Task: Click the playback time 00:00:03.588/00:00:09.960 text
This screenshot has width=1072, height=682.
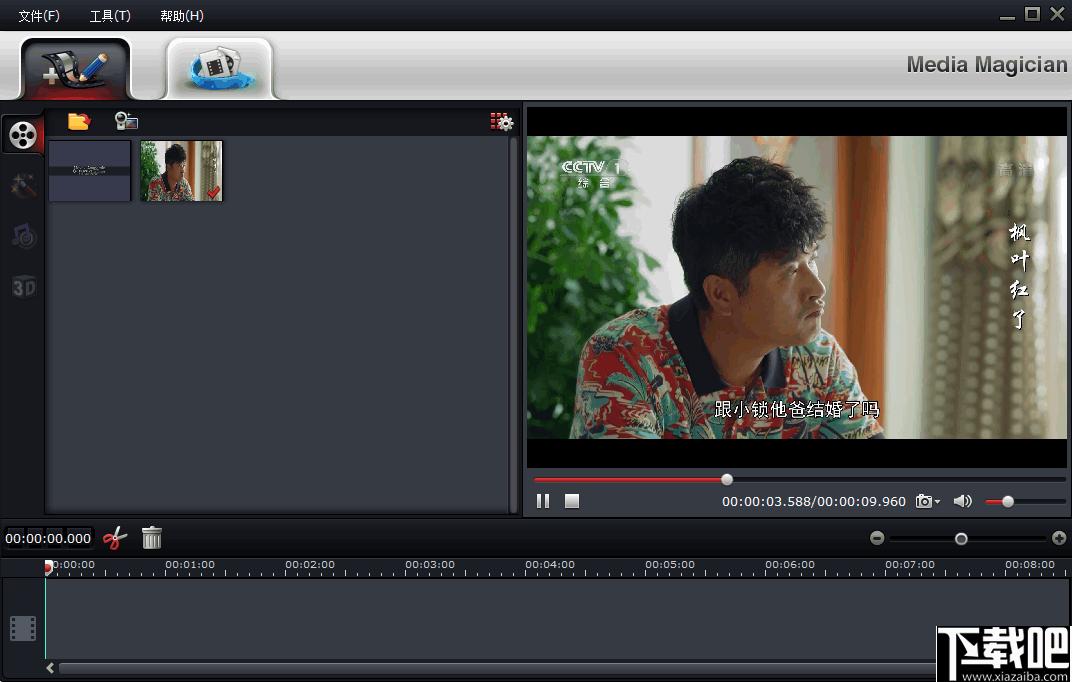Action: click(814, 502)
